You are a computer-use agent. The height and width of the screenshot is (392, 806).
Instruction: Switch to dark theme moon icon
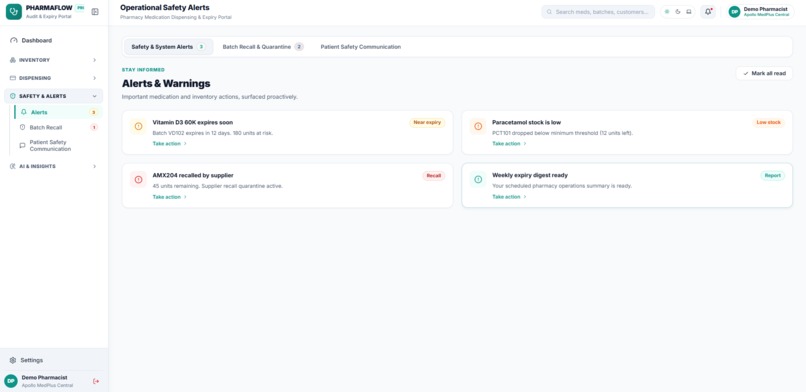coord(678,12)
